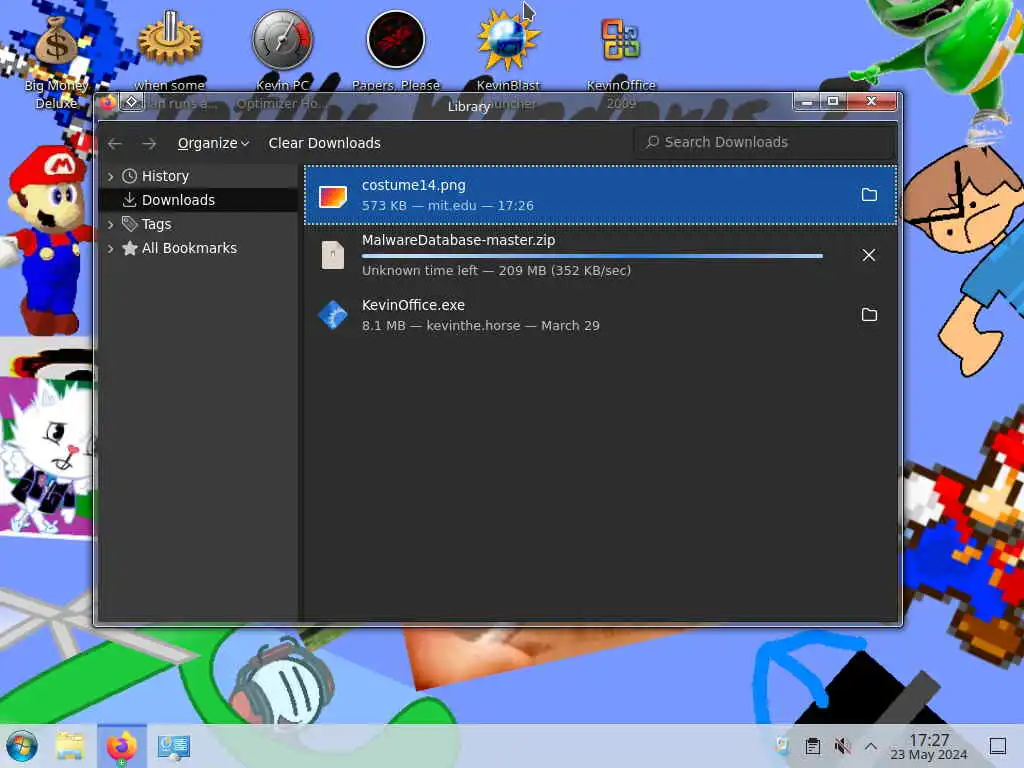
Task: Expand the All Bookmarks tree node
Action: click(110, 248)
